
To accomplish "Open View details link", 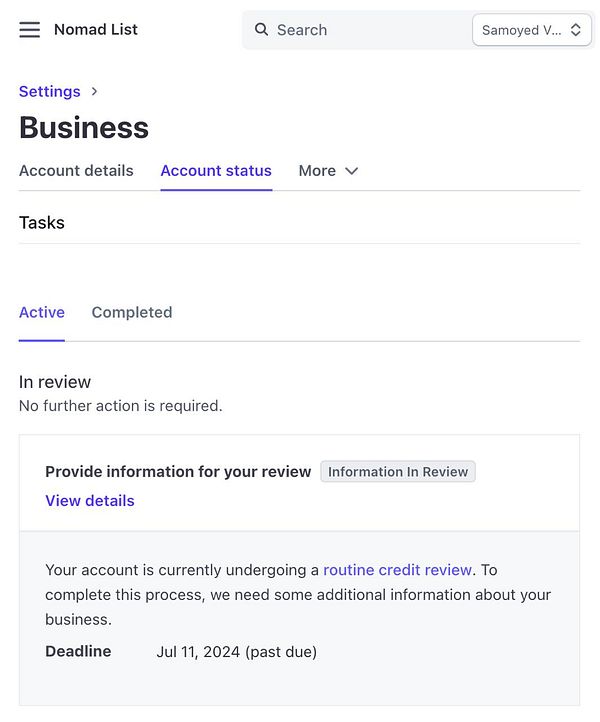I will tap(90, 501).
